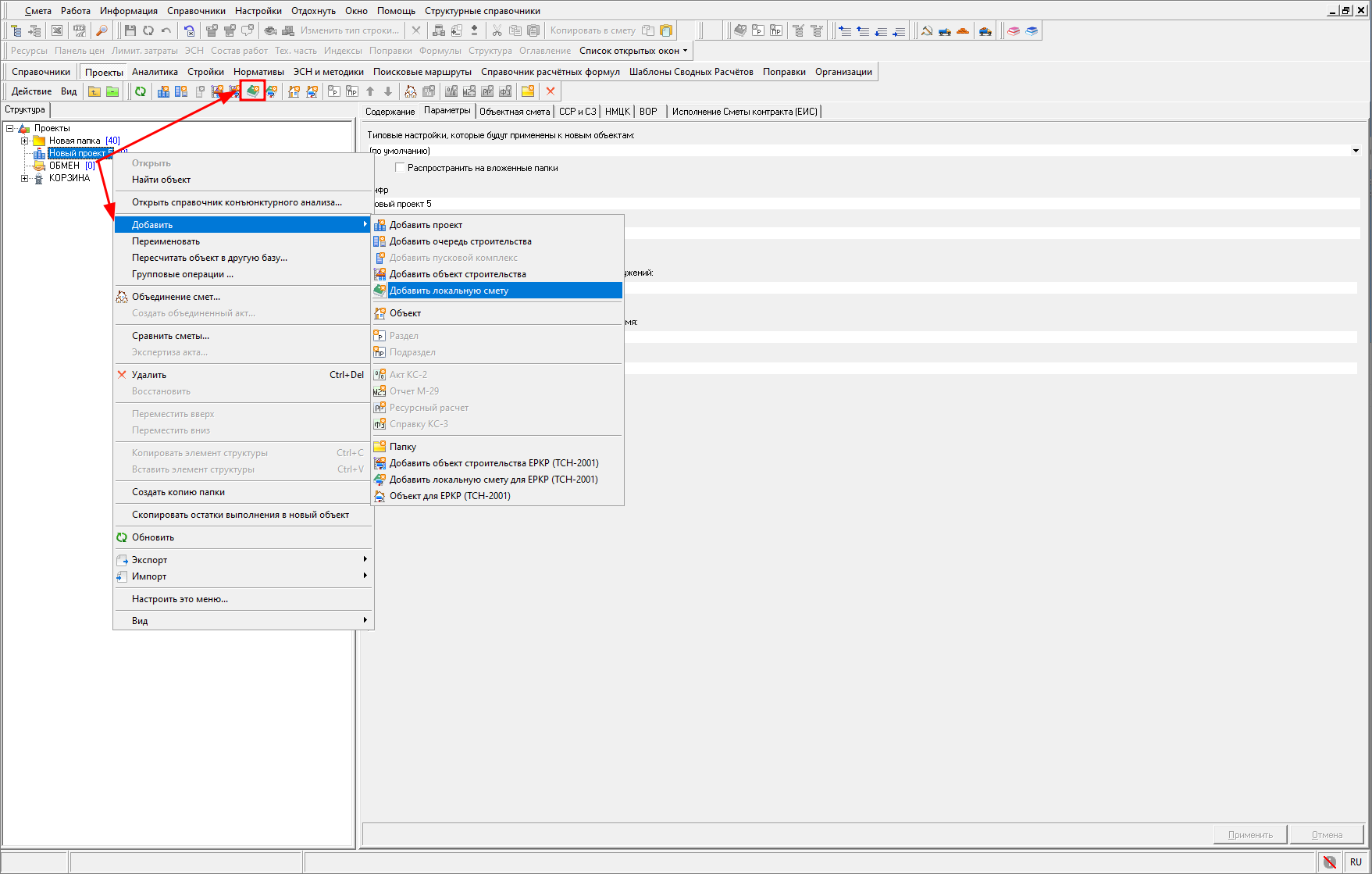The width and height of the screenshot is (1372, 874).
Task: Expand the 'КОРЗИНА' tree node
Action: tap(24, 178)
